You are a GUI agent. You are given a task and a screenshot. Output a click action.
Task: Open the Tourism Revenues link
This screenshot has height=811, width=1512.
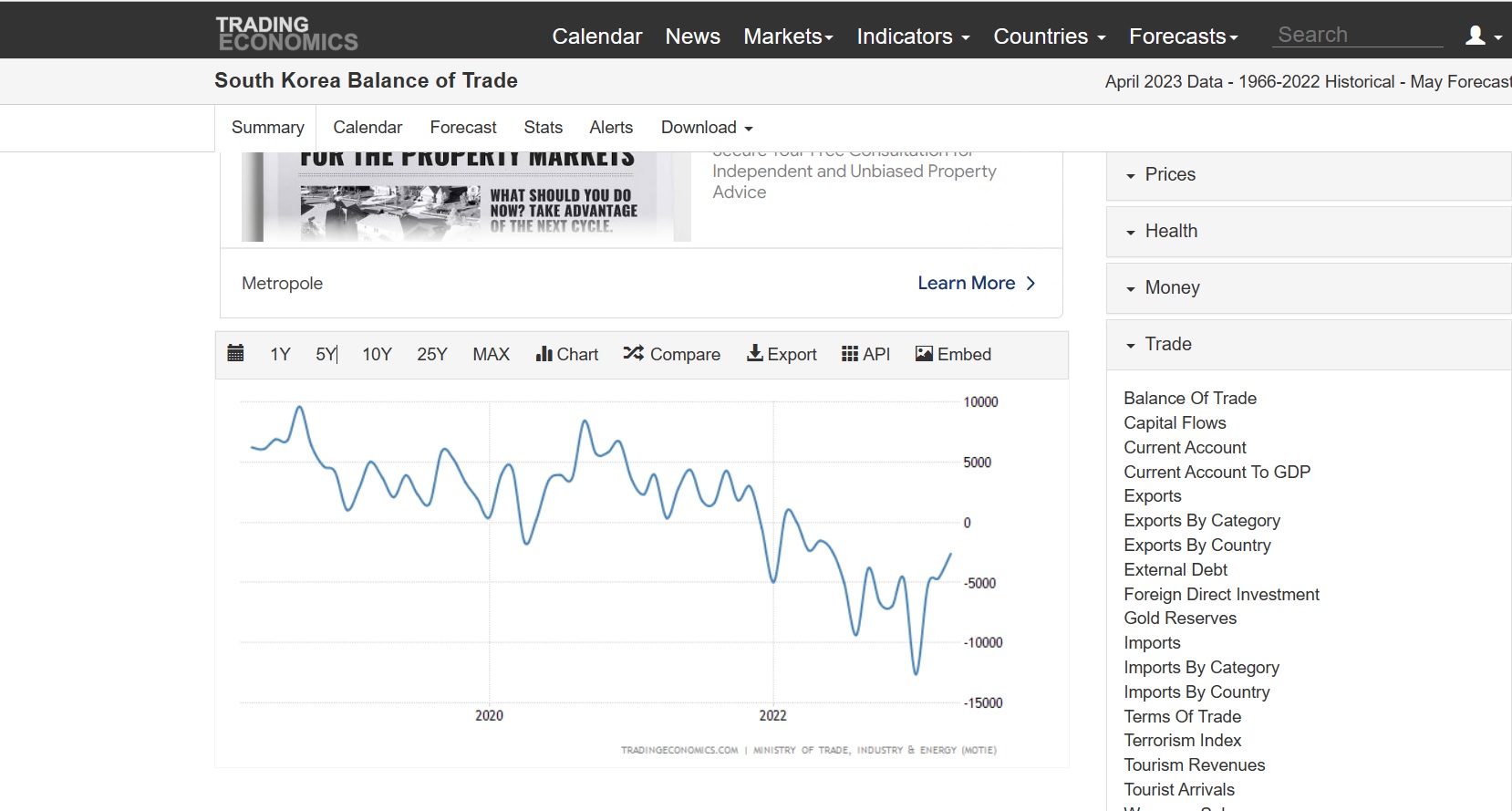click(x=1194, y=765)
